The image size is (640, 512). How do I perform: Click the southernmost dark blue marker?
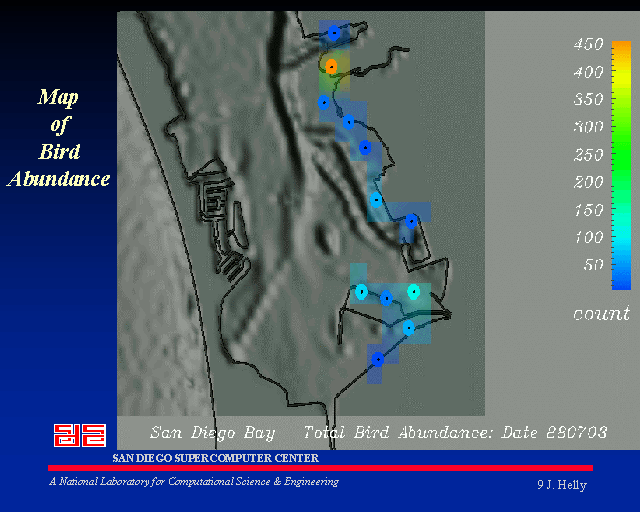(x=378, y=360)
